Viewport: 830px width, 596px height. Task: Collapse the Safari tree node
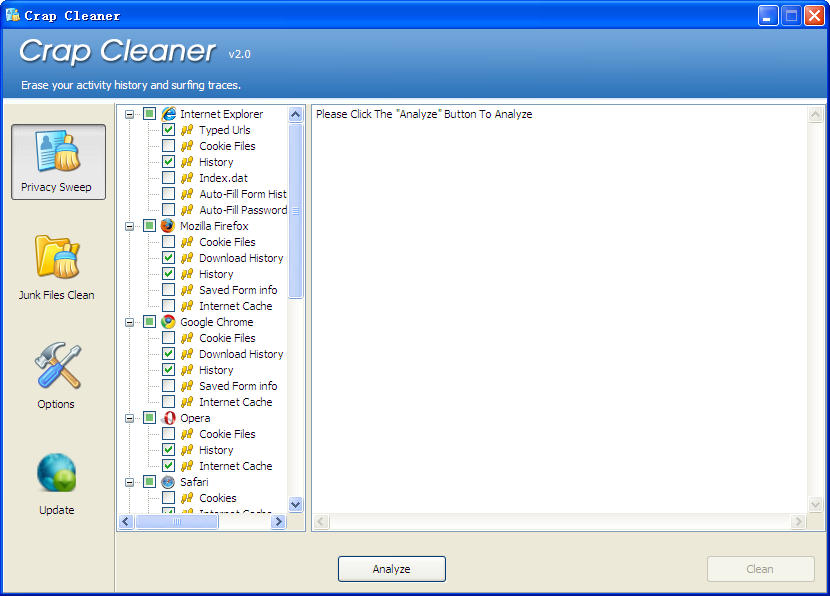(130, 482)
